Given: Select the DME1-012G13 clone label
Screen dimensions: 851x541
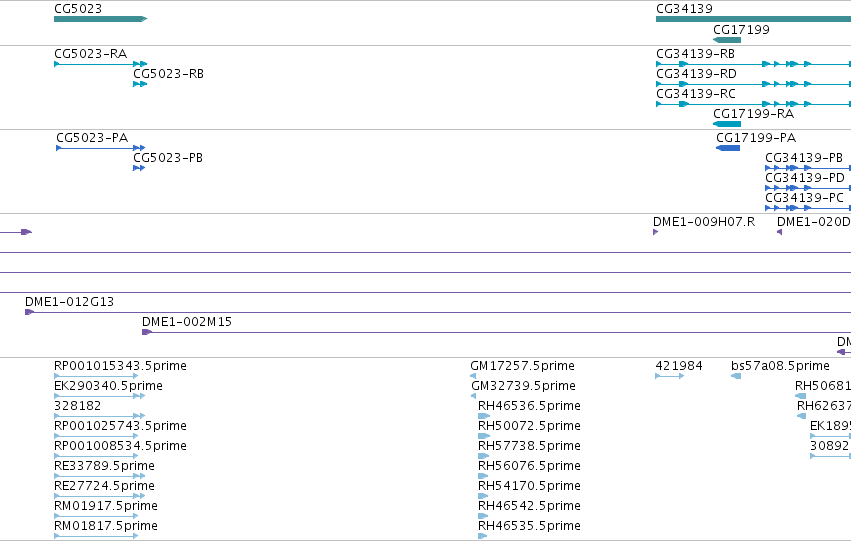Looking at the screenshot, I should click(x=69, y=302).
